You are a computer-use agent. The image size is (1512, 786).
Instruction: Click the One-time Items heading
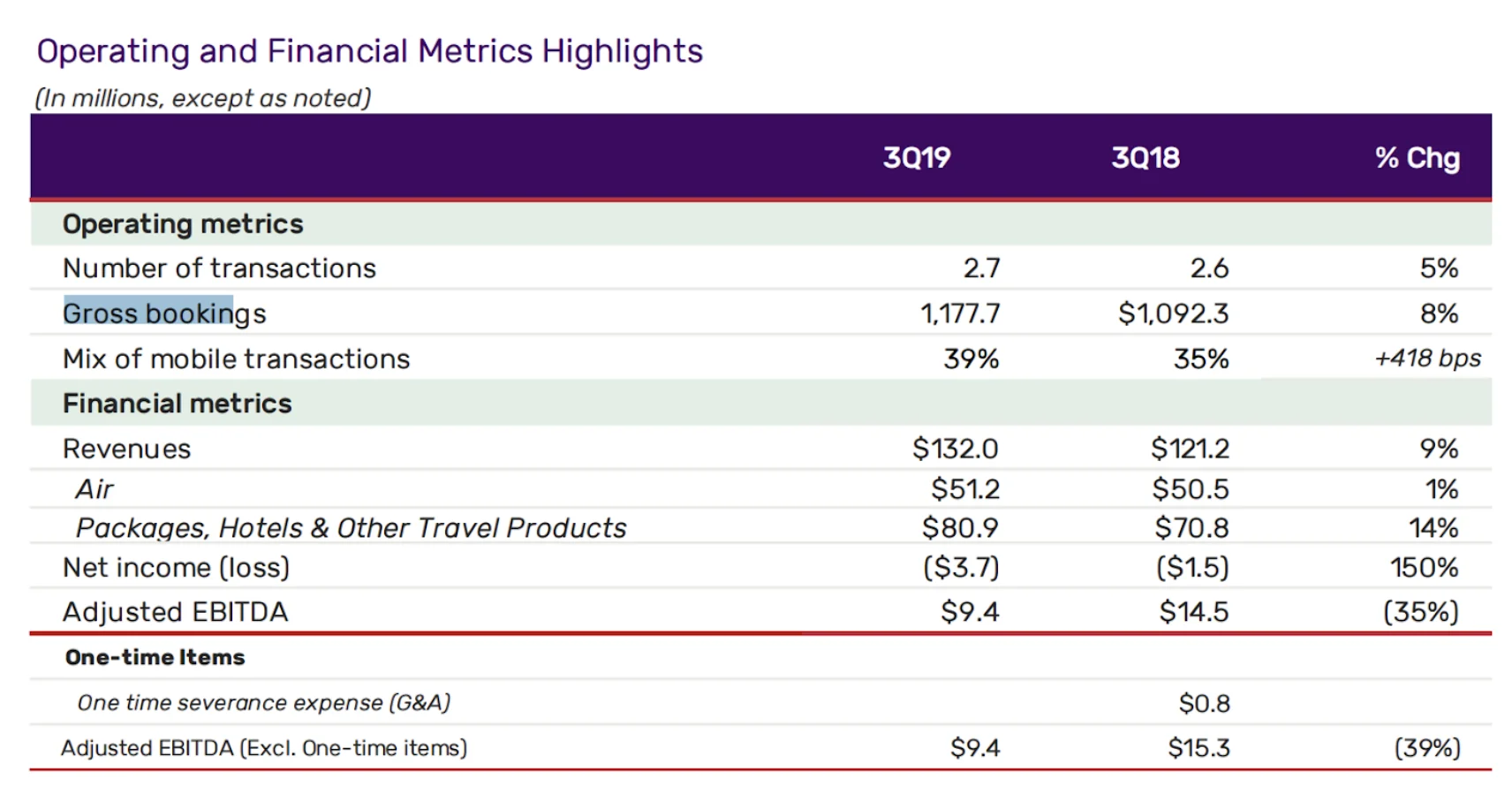pos(155,657)
